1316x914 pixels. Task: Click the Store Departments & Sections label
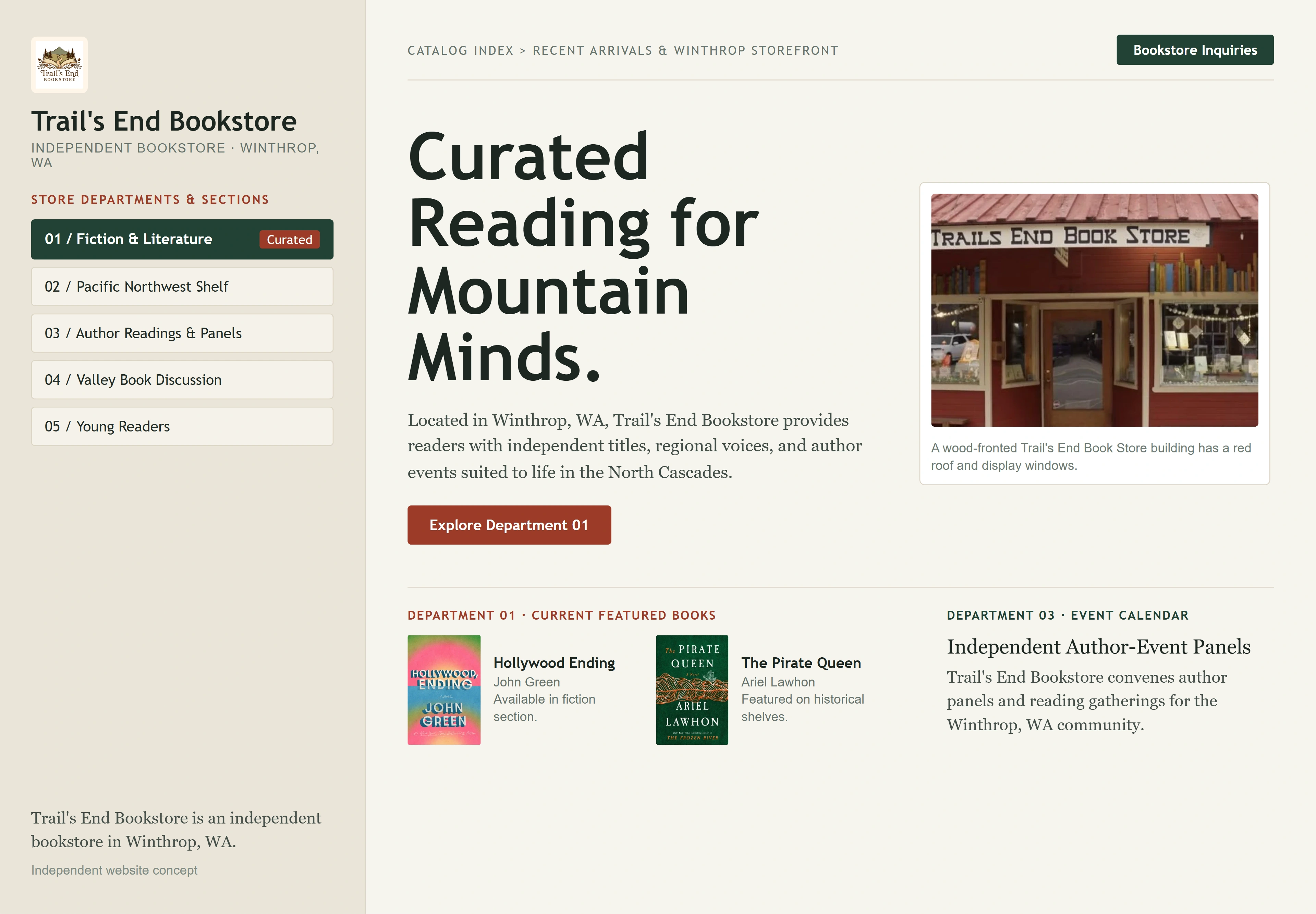point(150,199)
